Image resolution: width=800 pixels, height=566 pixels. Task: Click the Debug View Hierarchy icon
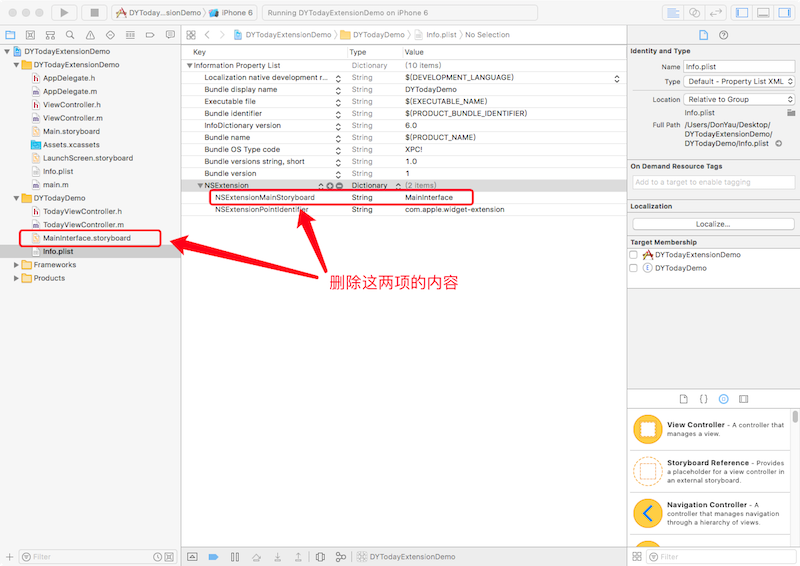coord(320,557)
